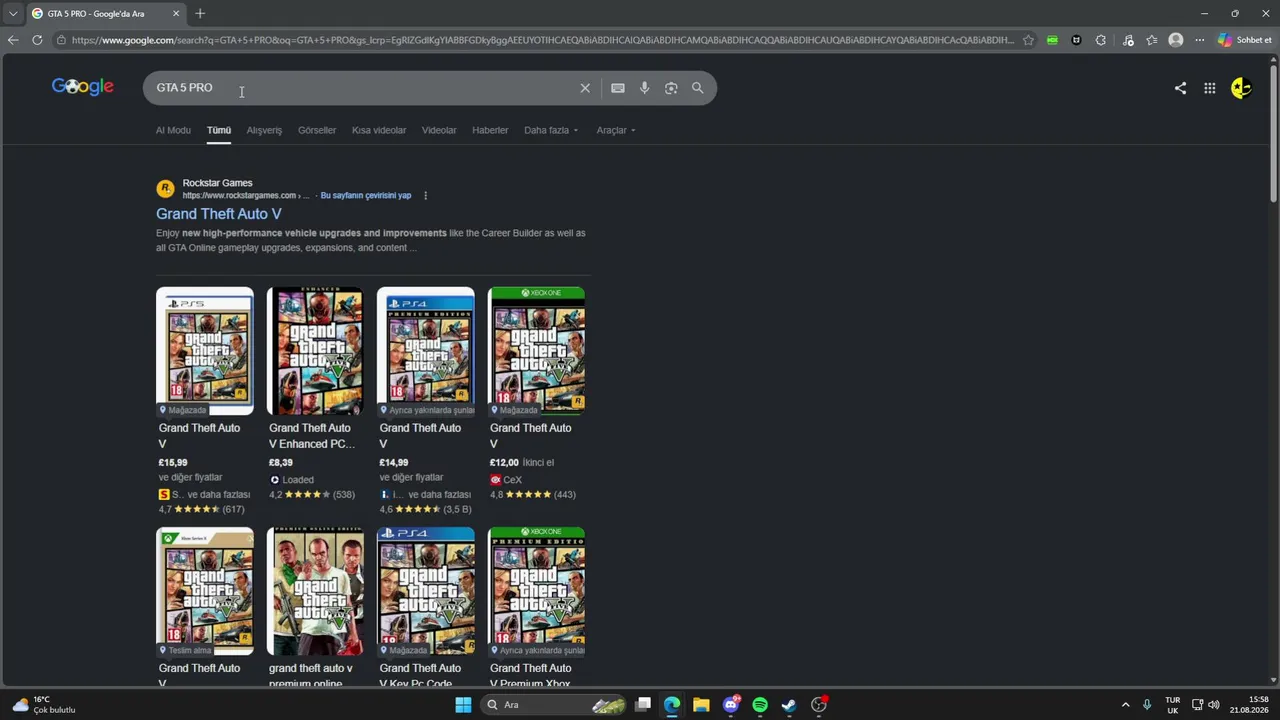Click the £15,99 price text
Screen dimensions: 1280x720
click(x=173, y=463)
